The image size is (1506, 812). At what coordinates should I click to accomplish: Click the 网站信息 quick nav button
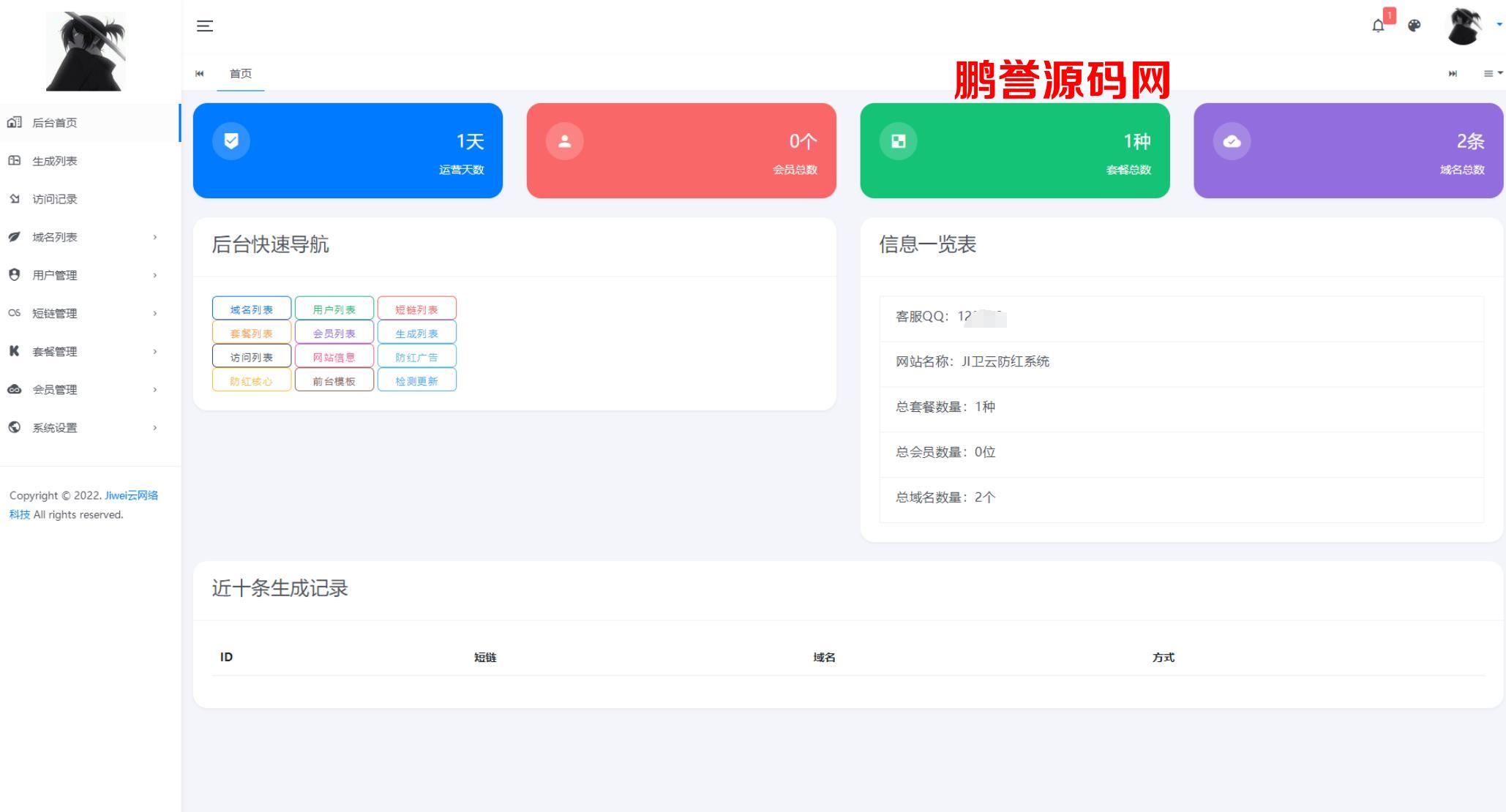334,356
